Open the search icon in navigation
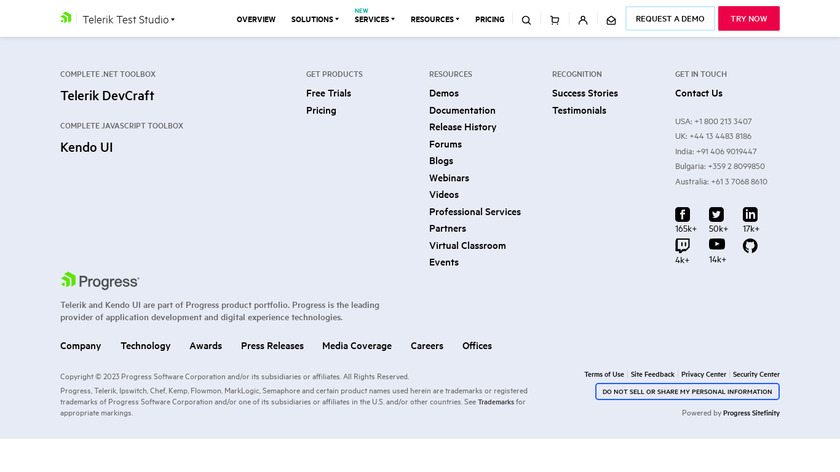840x472 pixels. click(x=526, y=20)
